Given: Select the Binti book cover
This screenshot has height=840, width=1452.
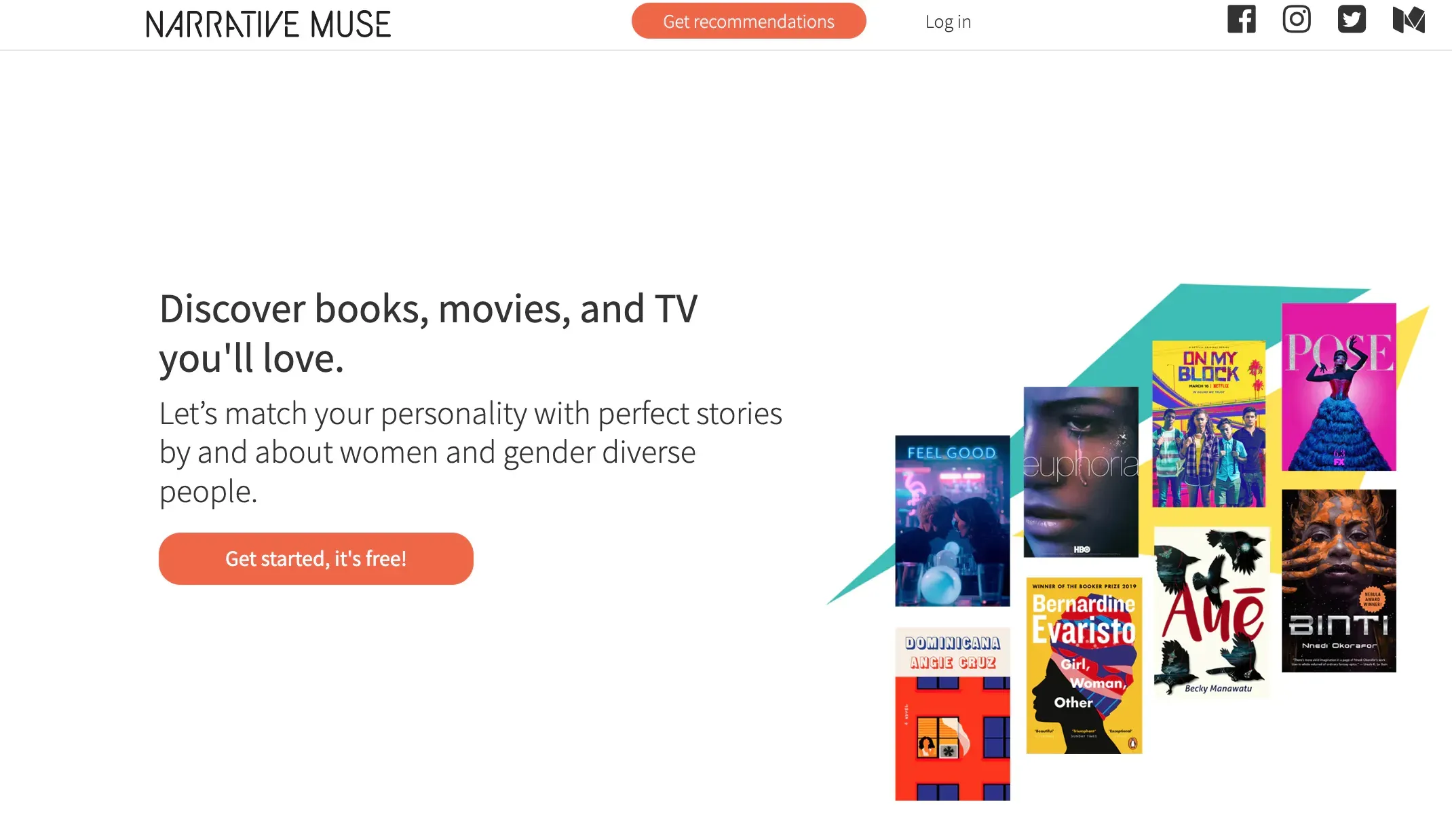Looking at the screenshot, I should pos(1338,581).
